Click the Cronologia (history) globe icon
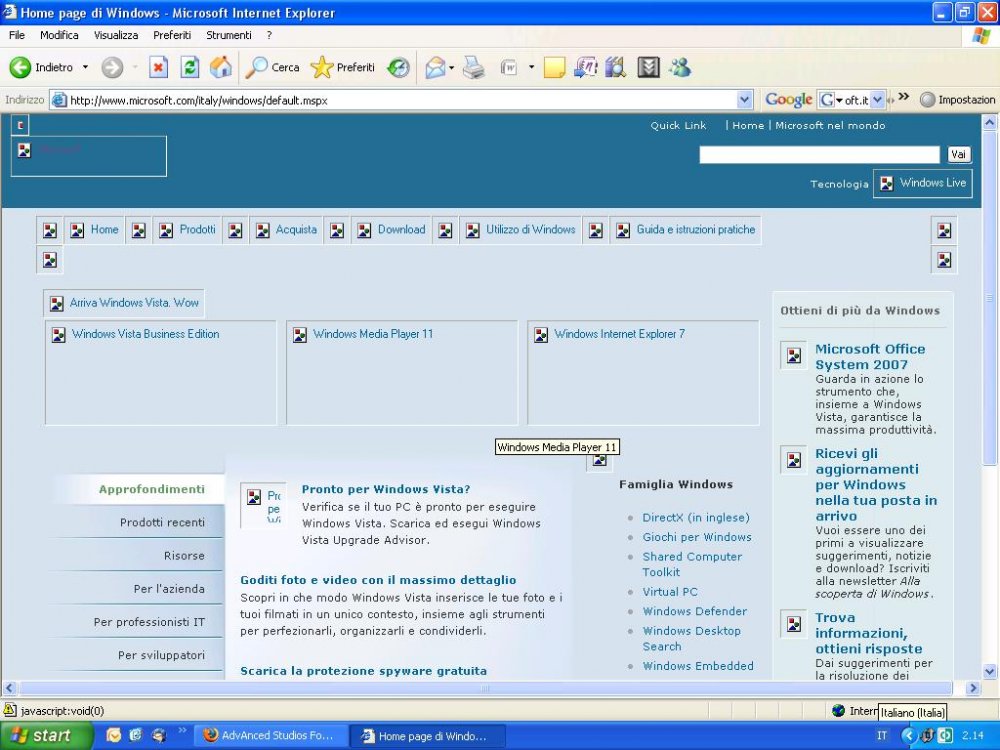Image resolution: width=1000 pixels, height=750 pixels. pos(399,67)
